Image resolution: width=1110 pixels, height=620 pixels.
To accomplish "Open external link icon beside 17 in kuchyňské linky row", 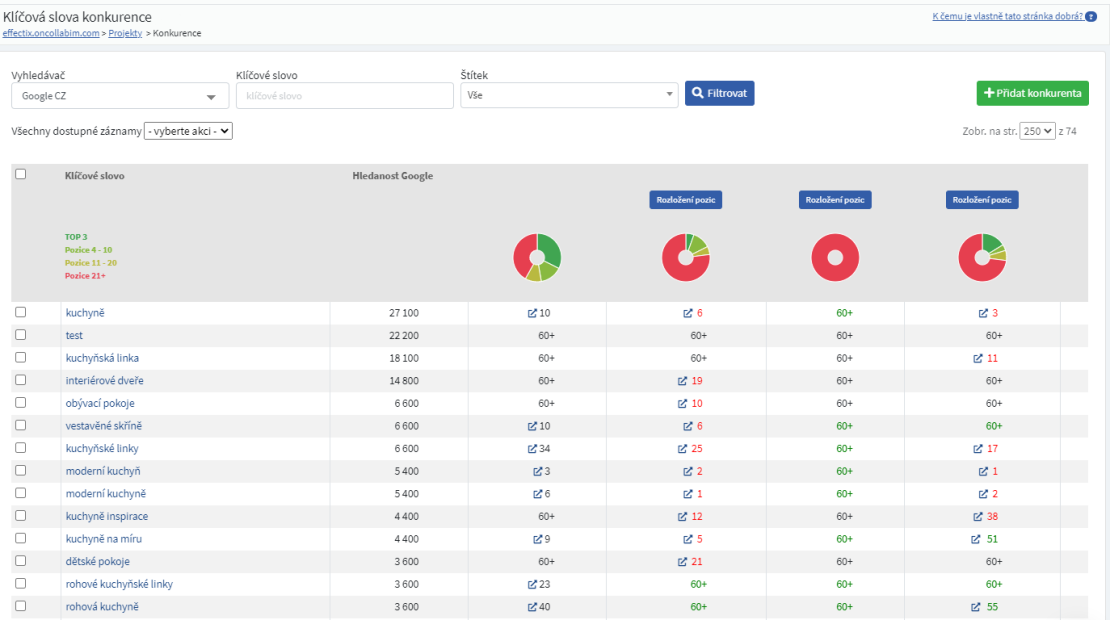I will [978, 449].
